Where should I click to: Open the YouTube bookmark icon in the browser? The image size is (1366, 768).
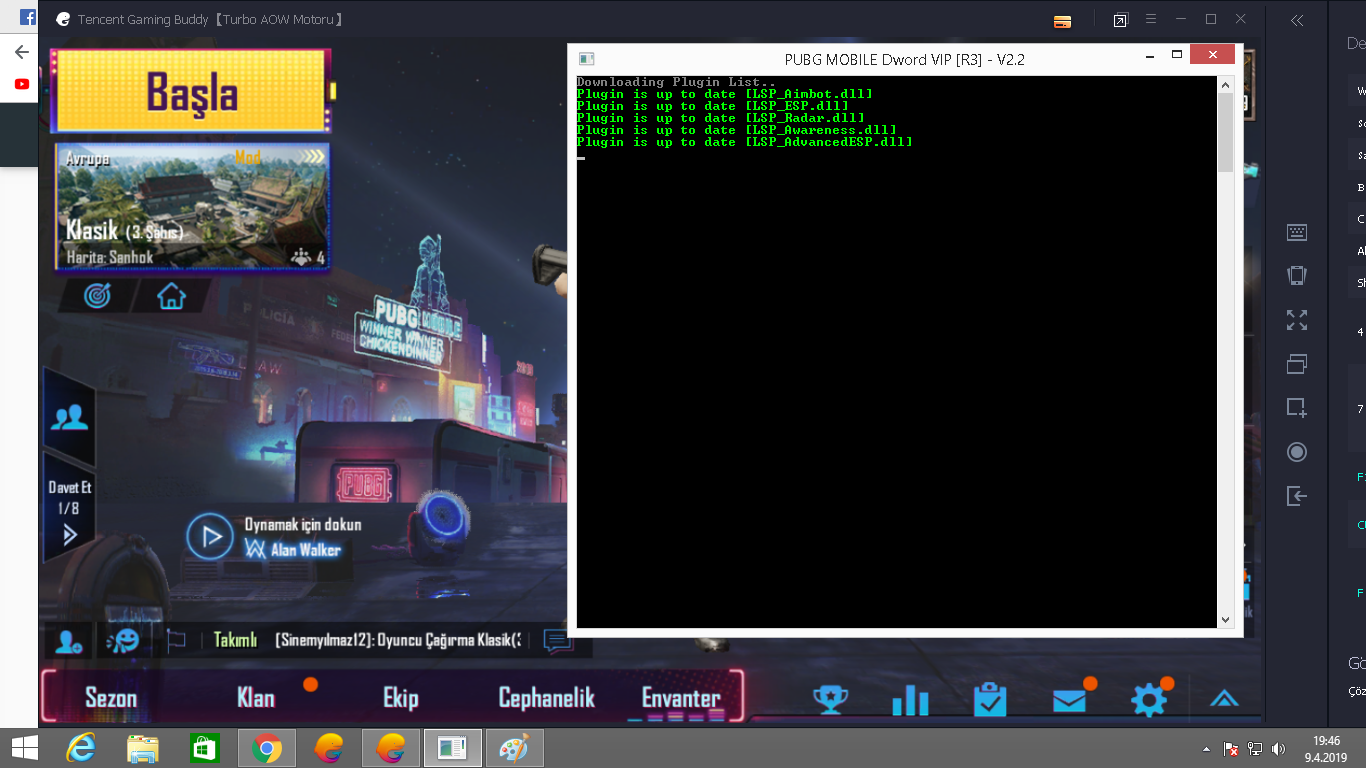click(22, 84)
